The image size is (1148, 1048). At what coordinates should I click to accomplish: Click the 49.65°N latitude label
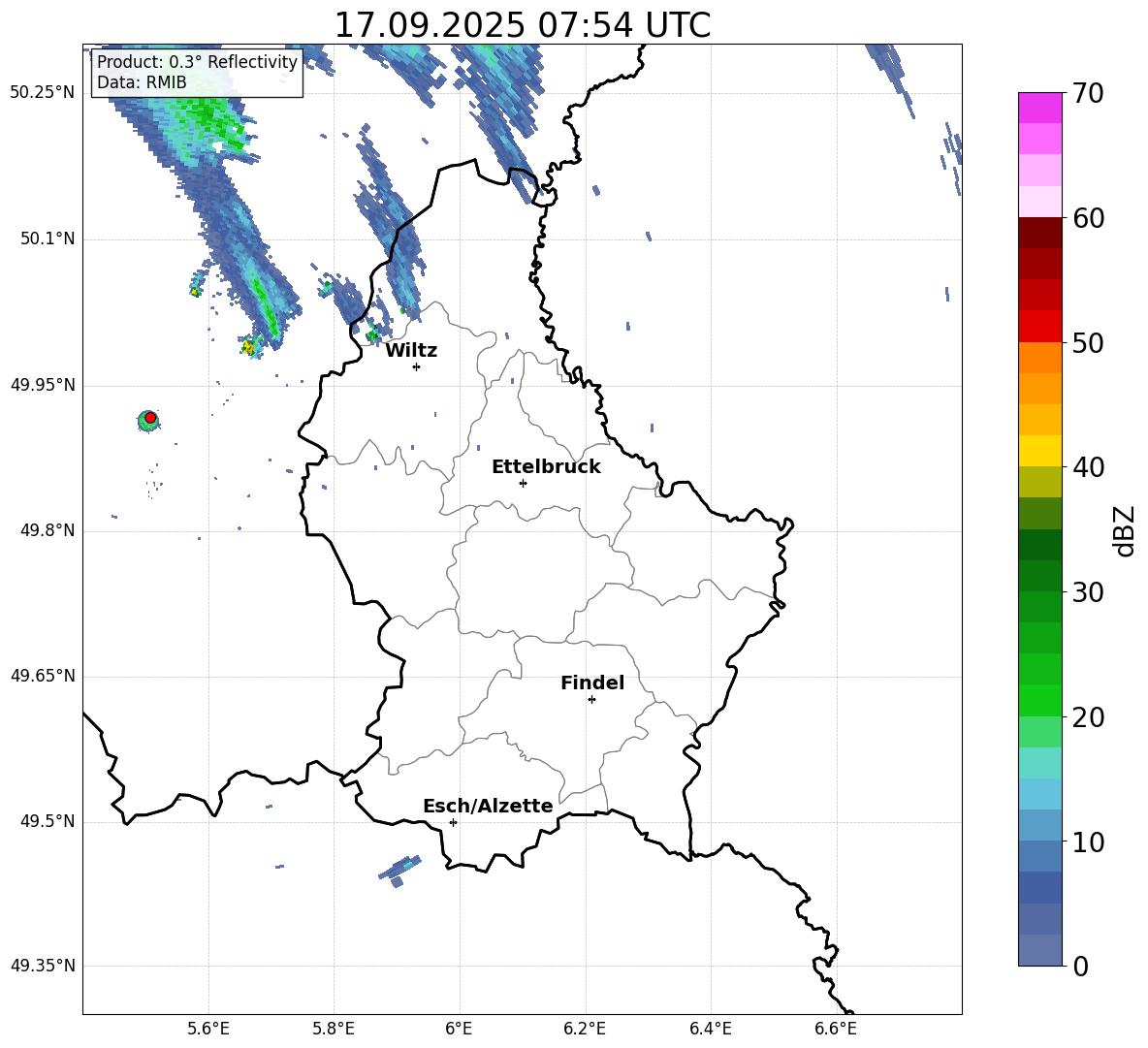click(x=43, y=676)
